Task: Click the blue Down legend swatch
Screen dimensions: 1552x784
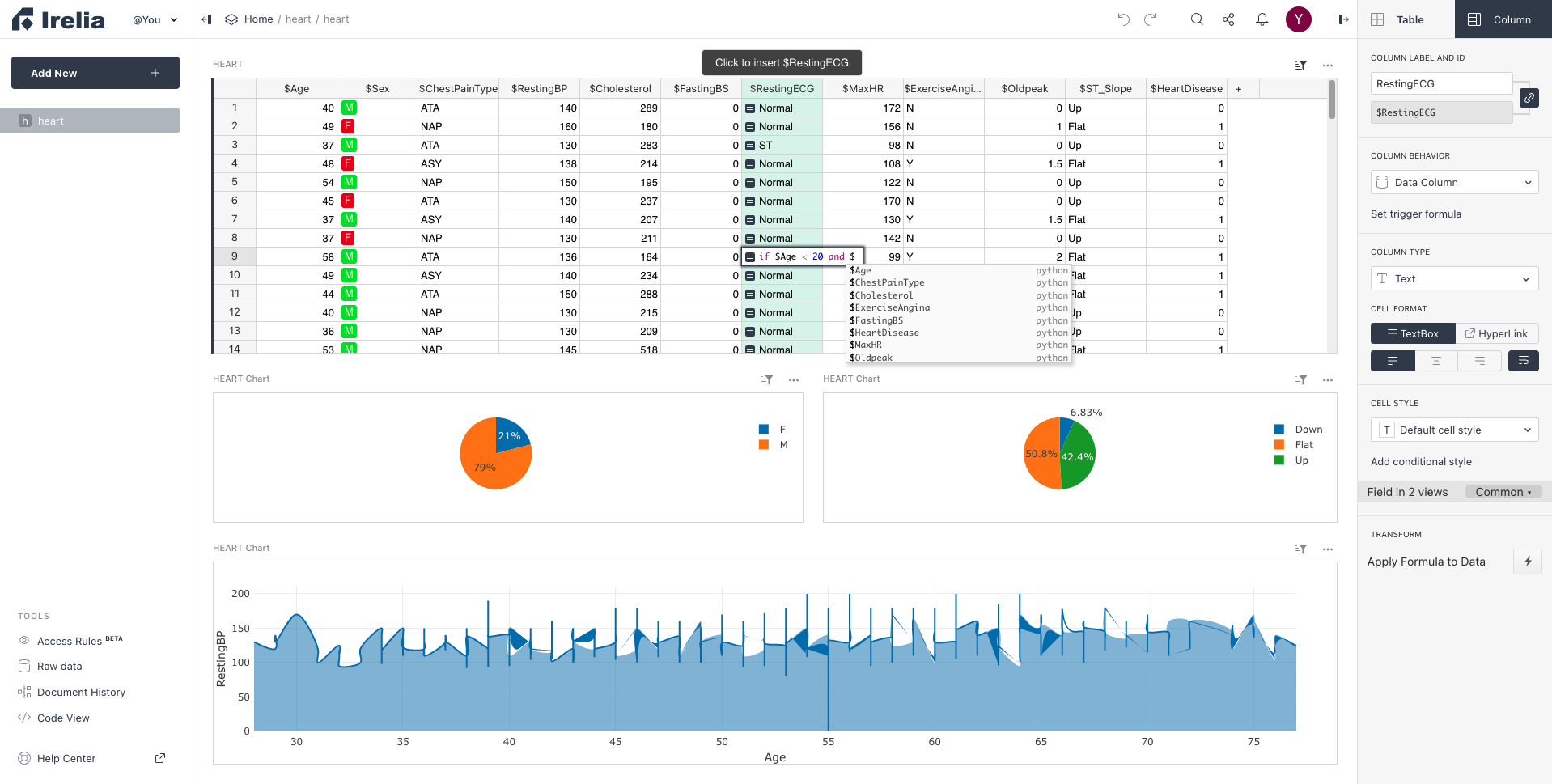Action: click(x=1279, y=430)
